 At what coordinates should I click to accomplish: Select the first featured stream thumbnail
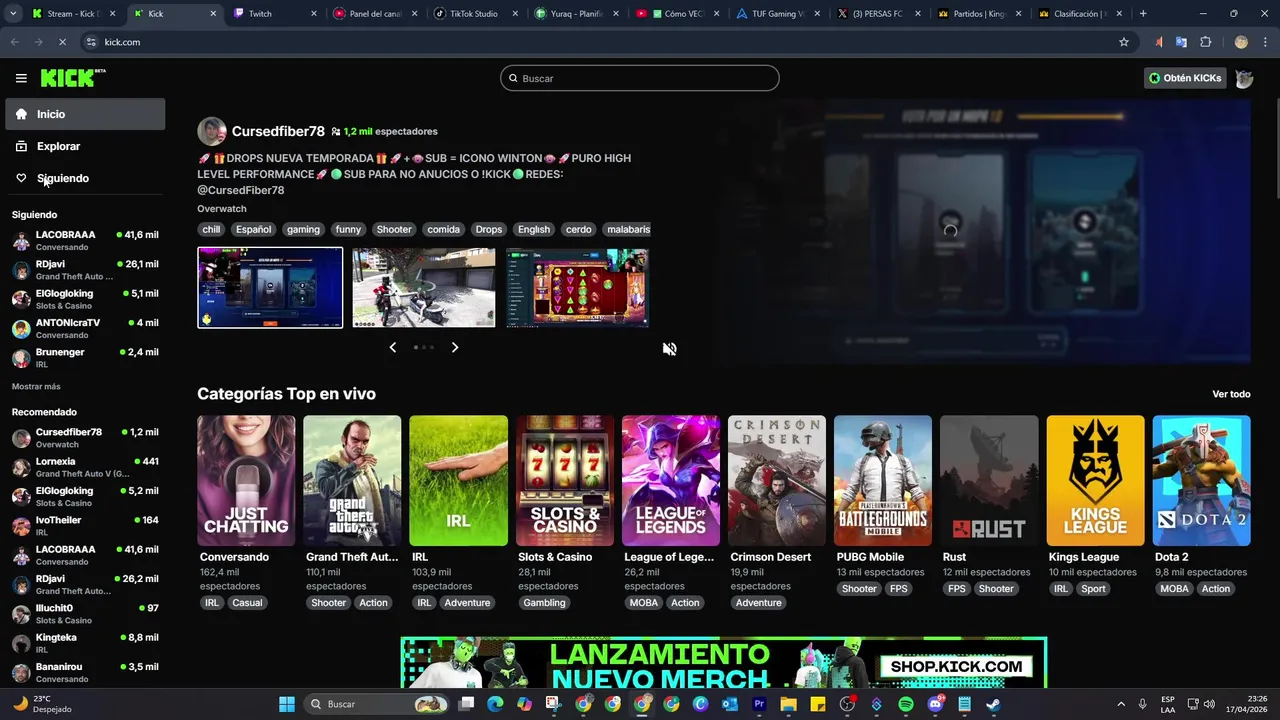270,288
